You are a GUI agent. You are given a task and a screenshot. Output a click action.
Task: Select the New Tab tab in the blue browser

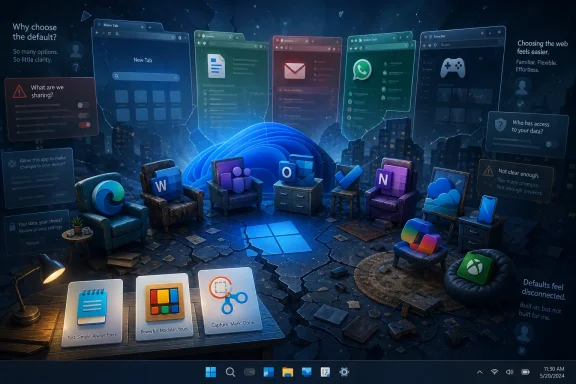click(x=119, y=25)
